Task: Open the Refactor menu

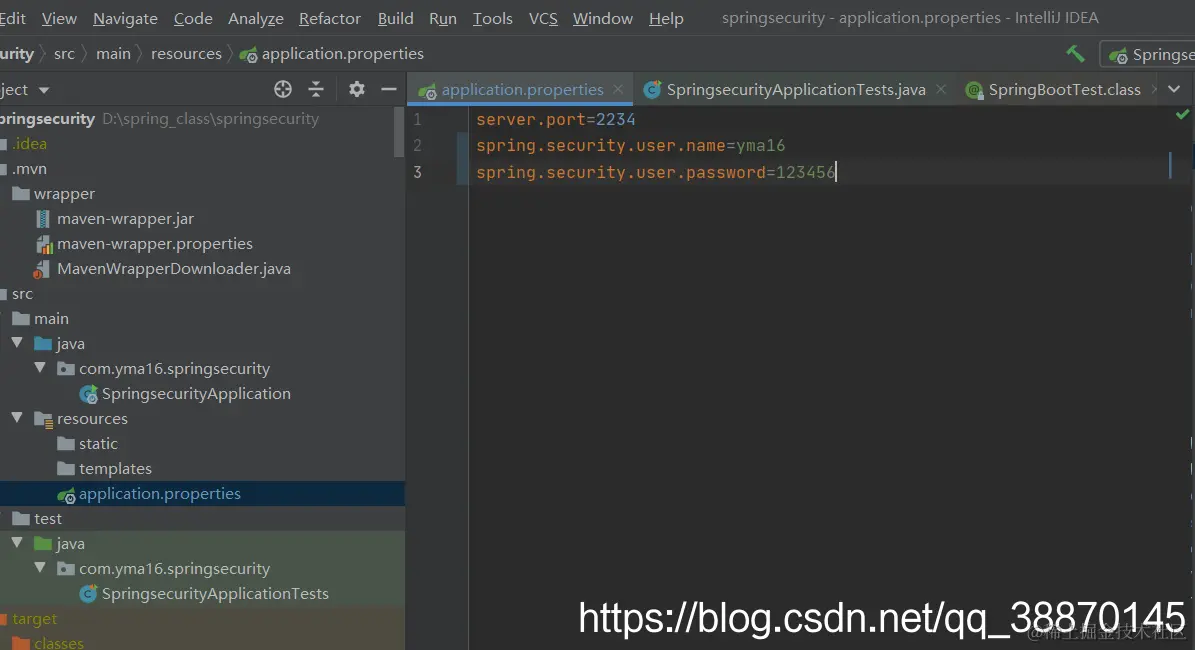Action: tap(329, 18)
